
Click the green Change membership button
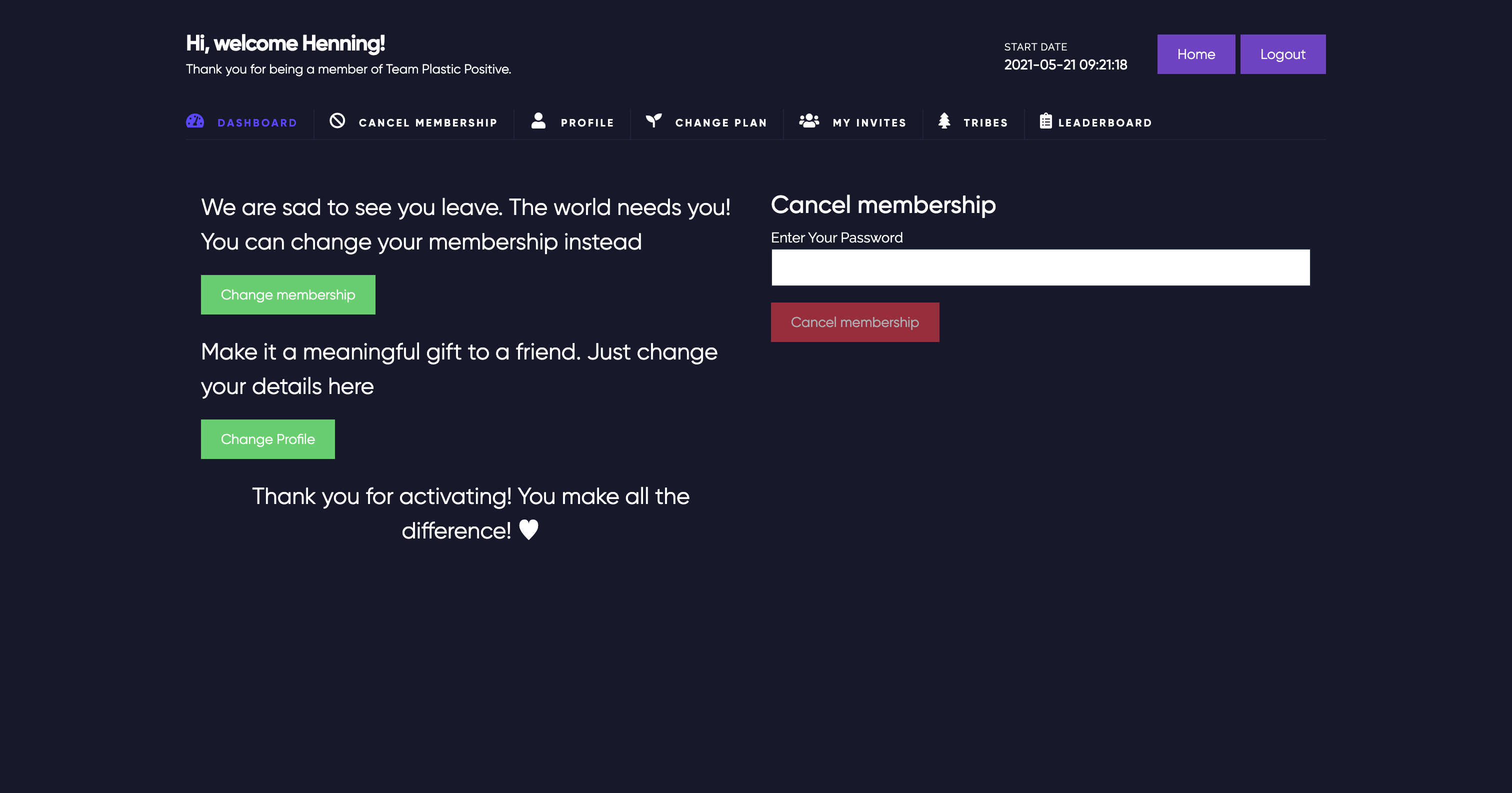pos(287,294)
